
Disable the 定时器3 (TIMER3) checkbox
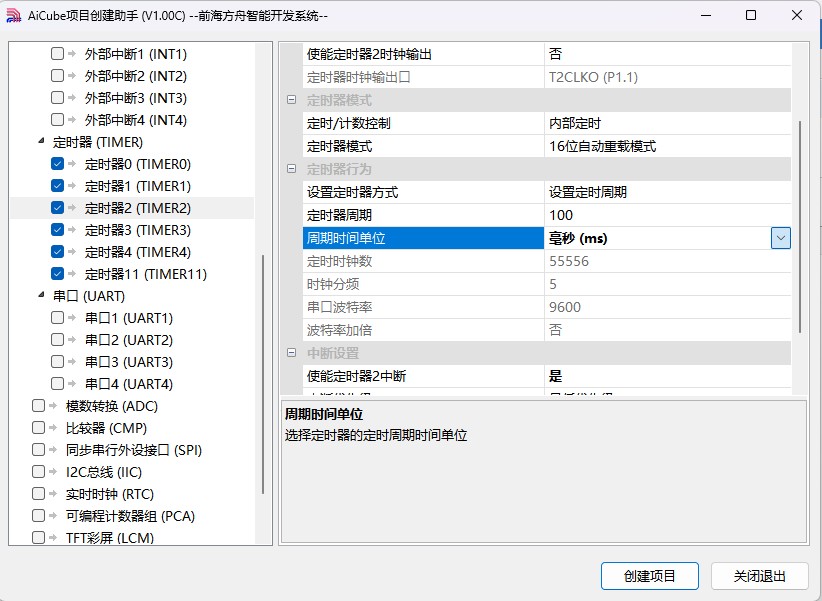[58, 230]
